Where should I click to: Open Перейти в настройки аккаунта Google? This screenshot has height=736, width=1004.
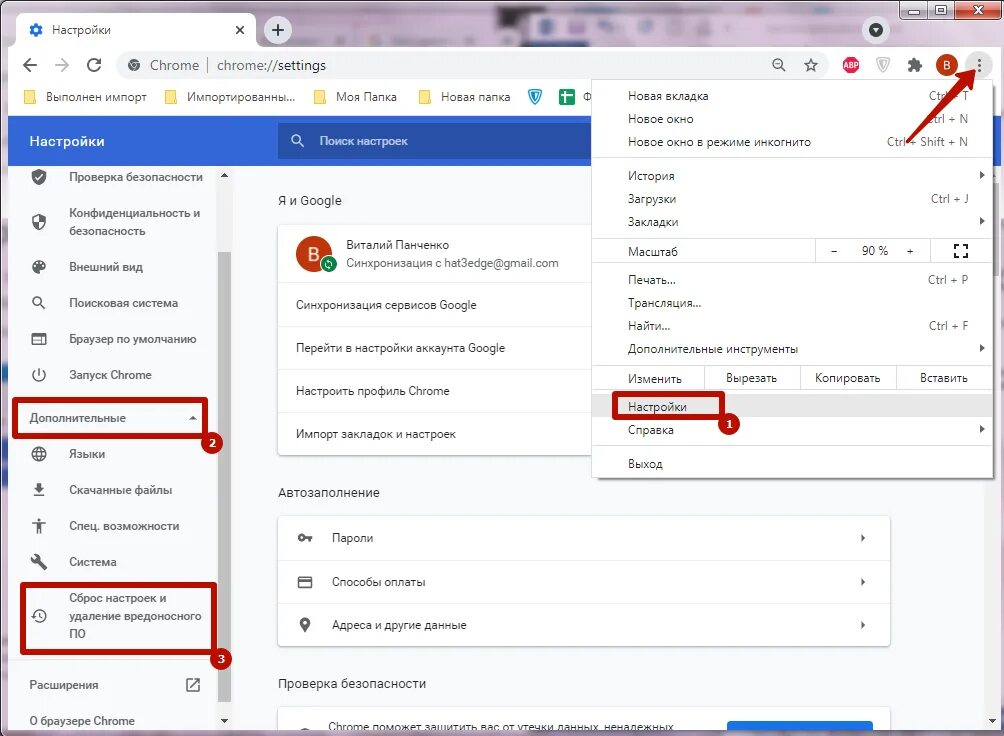coord(434,348)
